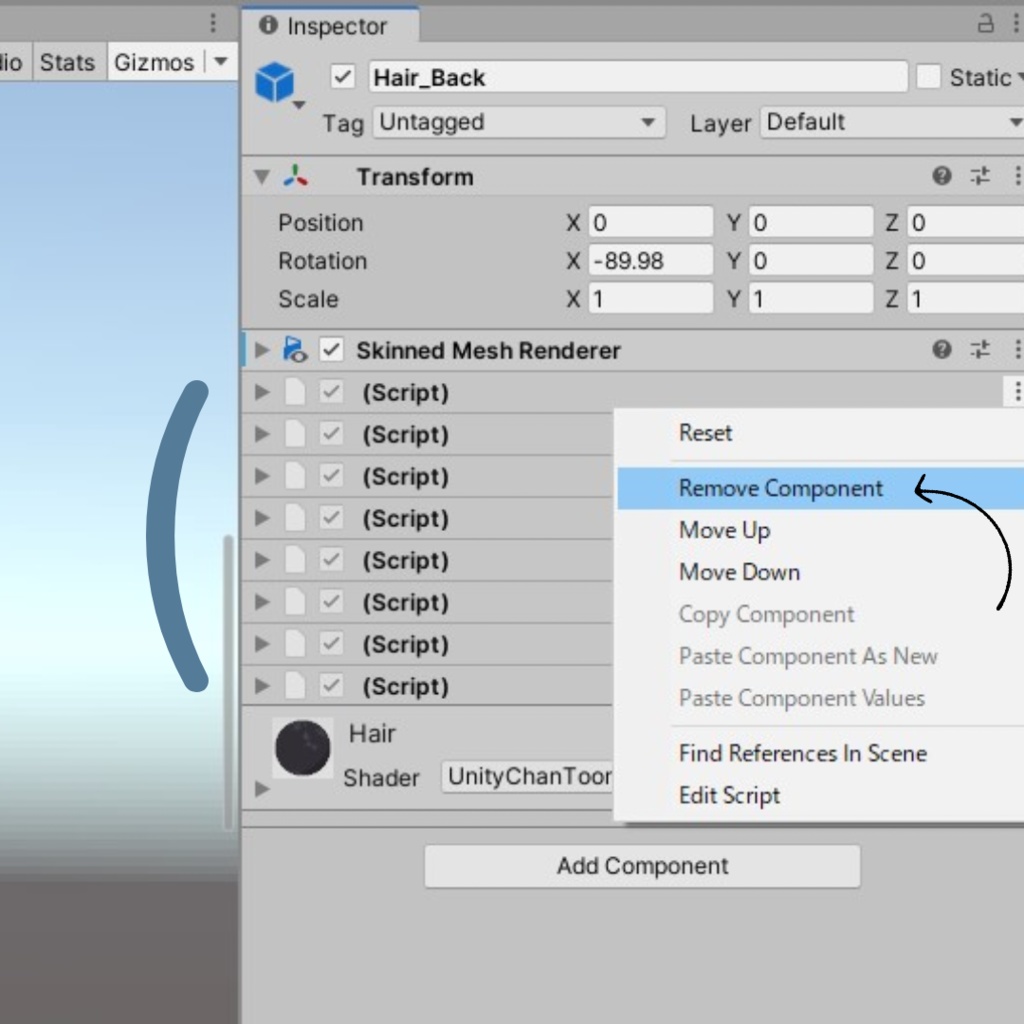Click the Hair material preview thumbnail
Screen dimensions: 1024x1024
coord(302,748)
